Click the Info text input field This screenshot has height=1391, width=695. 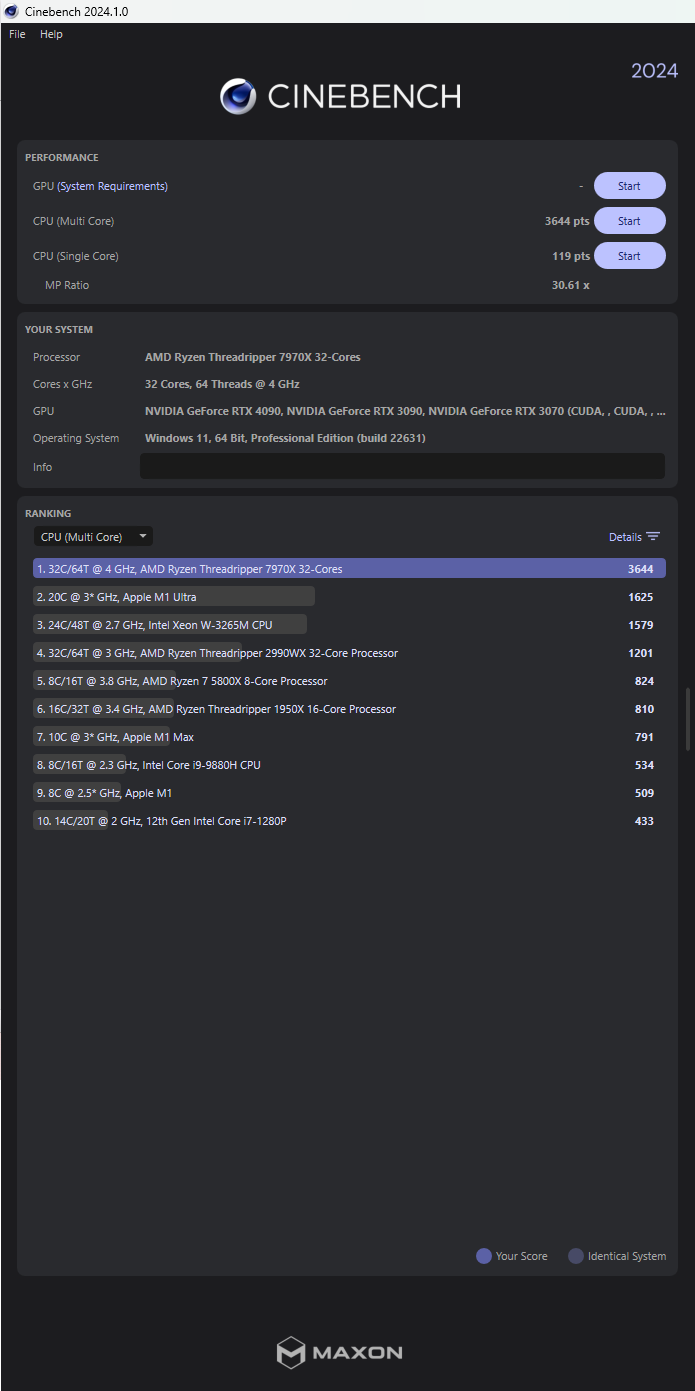click(401, 466)
